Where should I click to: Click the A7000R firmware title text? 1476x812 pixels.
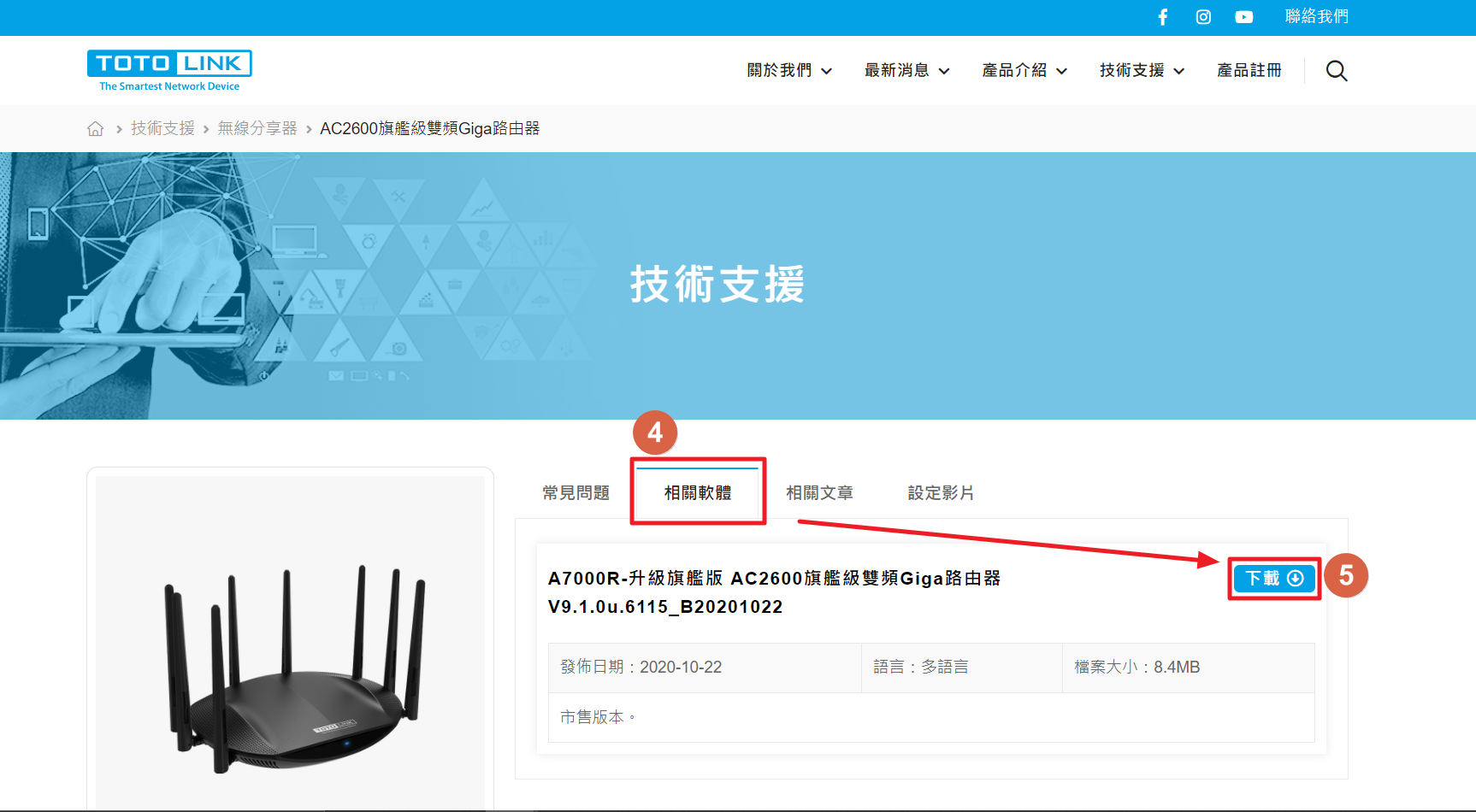[774, 592]
